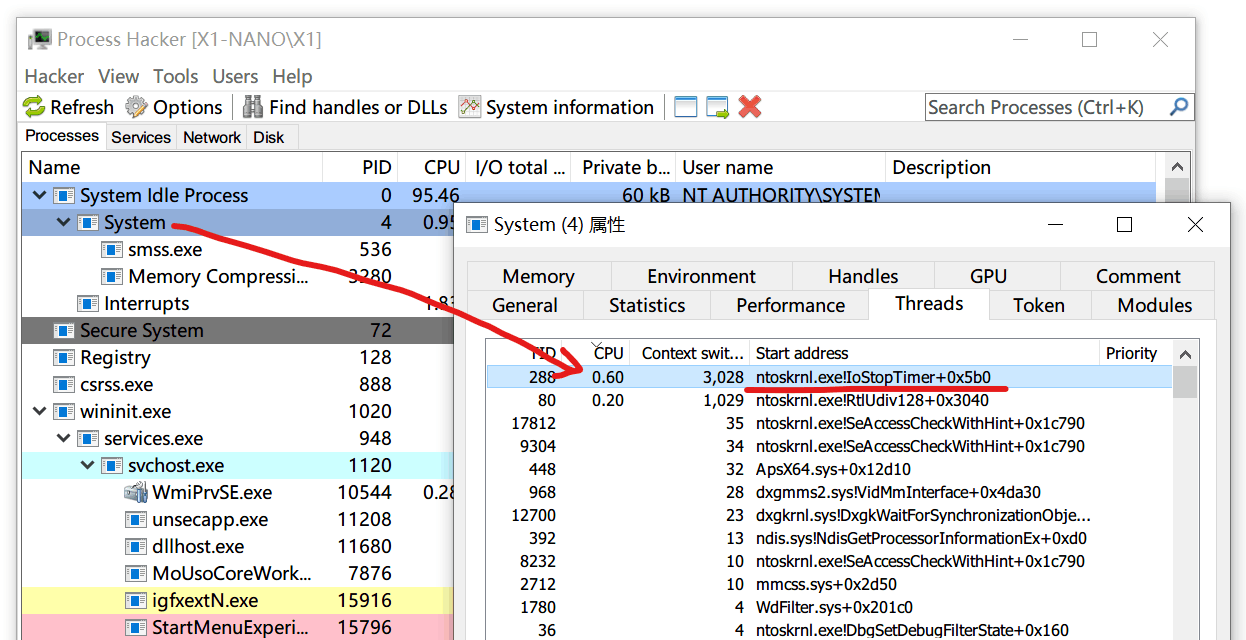Screen dimensions: 1246x640
Task: Click the WmiPrvSE.exe process icon
Action: [136, 492]
